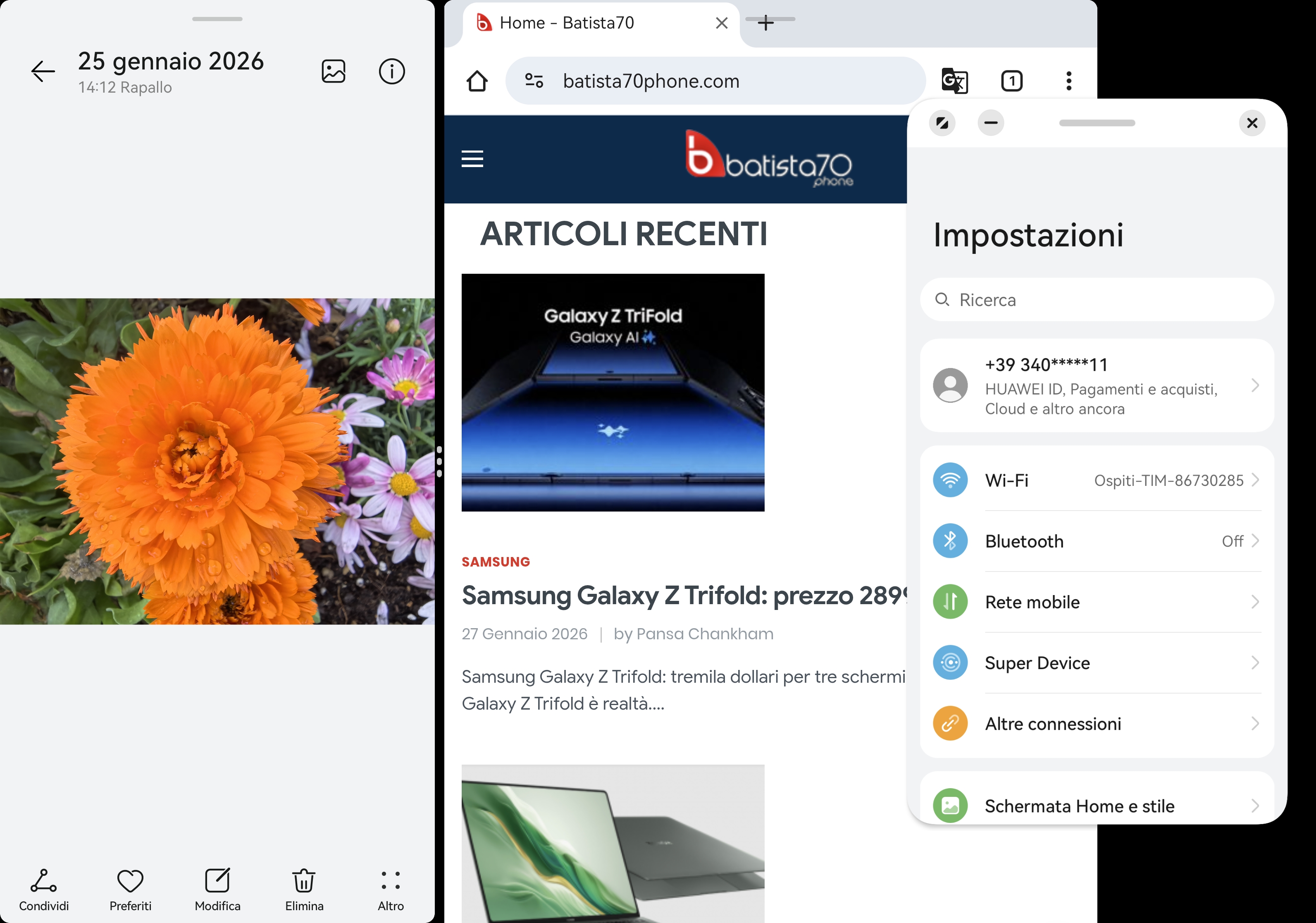1316x923 pixels.
Task: Open batista70 hamburger navigation menu
Action: (x=472, y=159)
